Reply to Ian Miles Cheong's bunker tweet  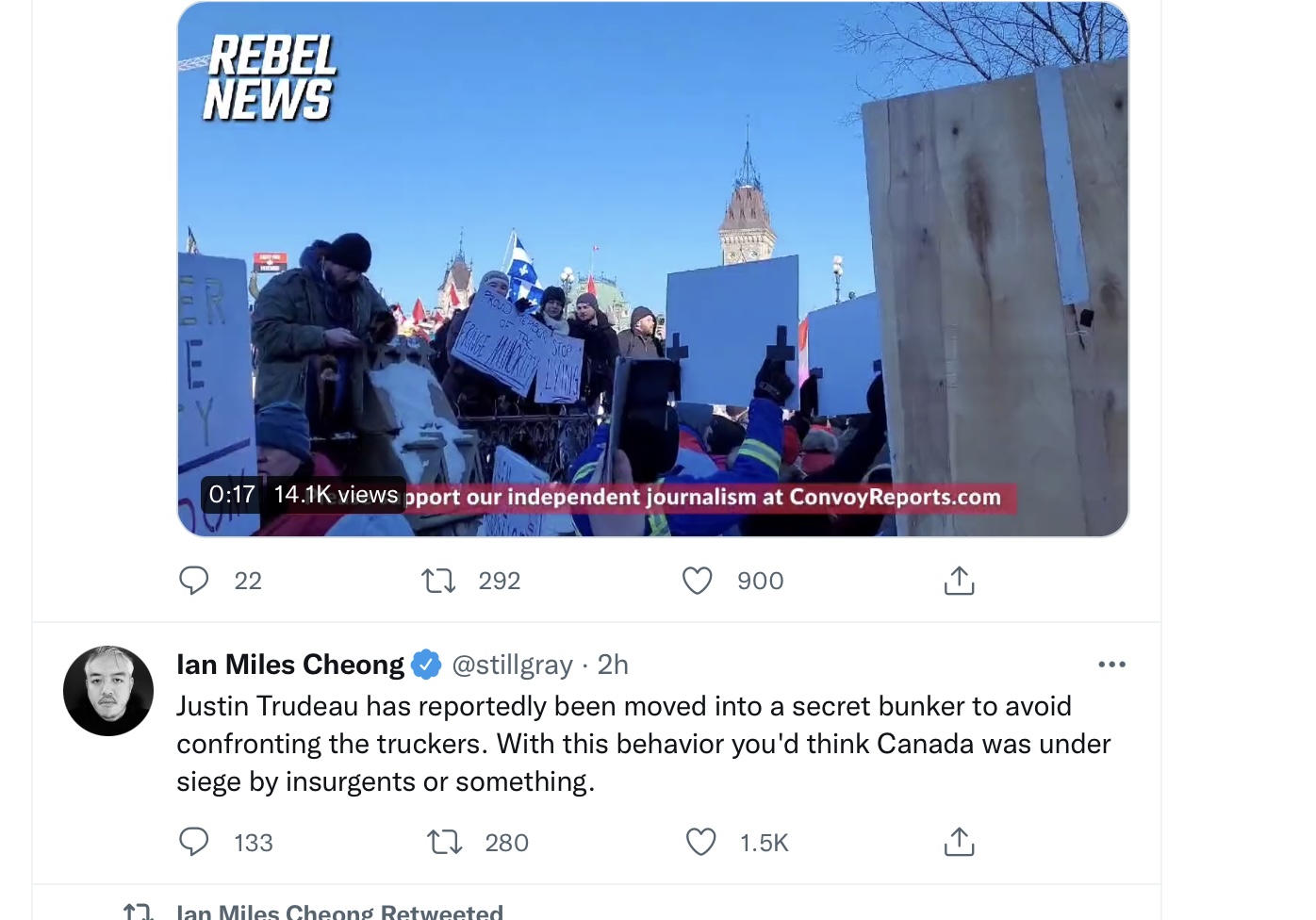[x=194, y=842]
